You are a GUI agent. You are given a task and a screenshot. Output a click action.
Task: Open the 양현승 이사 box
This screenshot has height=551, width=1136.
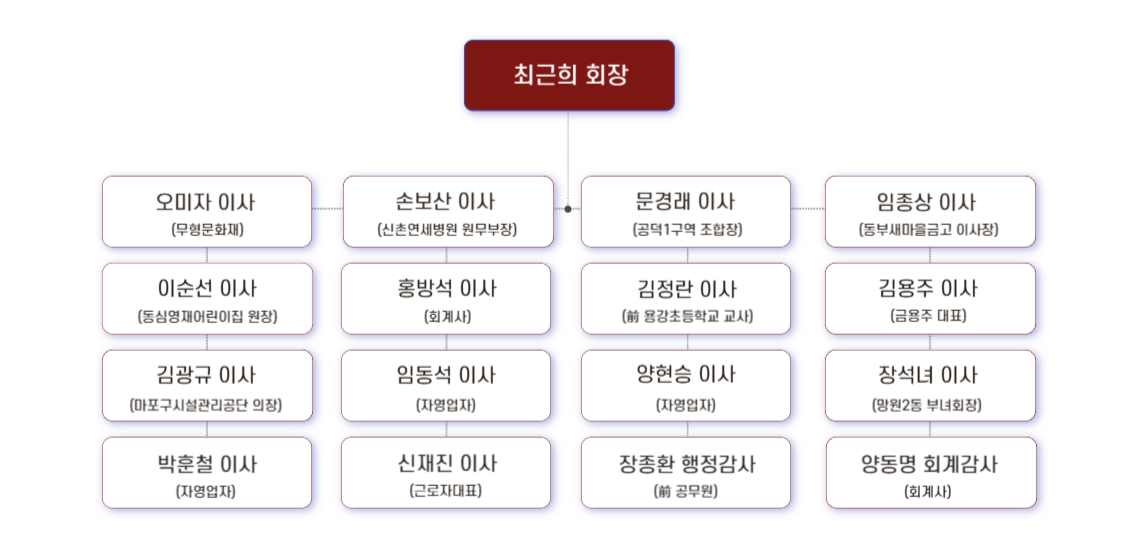pos(685,386)
